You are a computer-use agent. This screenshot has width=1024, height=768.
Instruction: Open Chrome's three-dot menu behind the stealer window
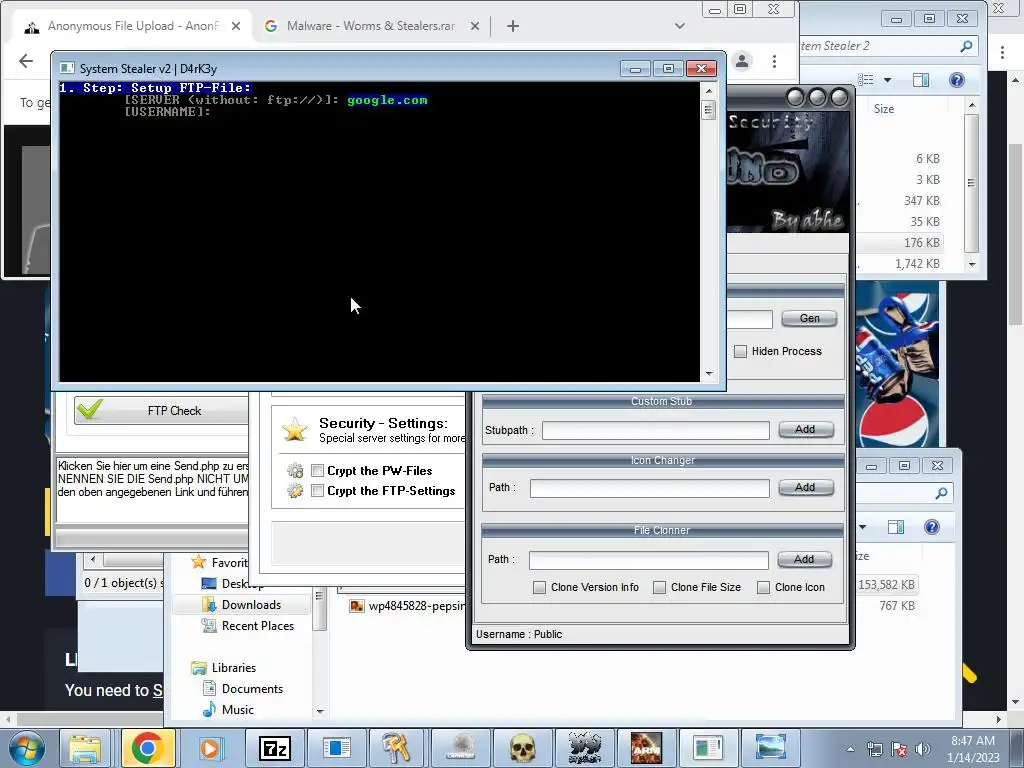(775, 61)
